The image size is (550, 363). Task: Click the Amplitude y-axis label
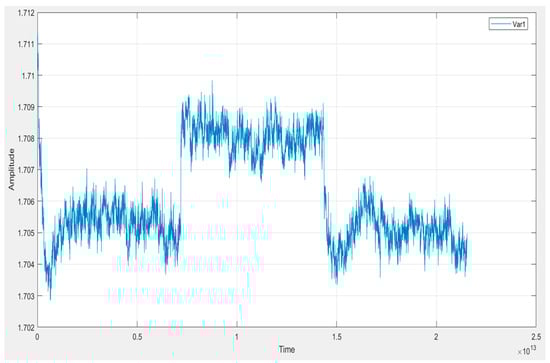tap(12, 170)
